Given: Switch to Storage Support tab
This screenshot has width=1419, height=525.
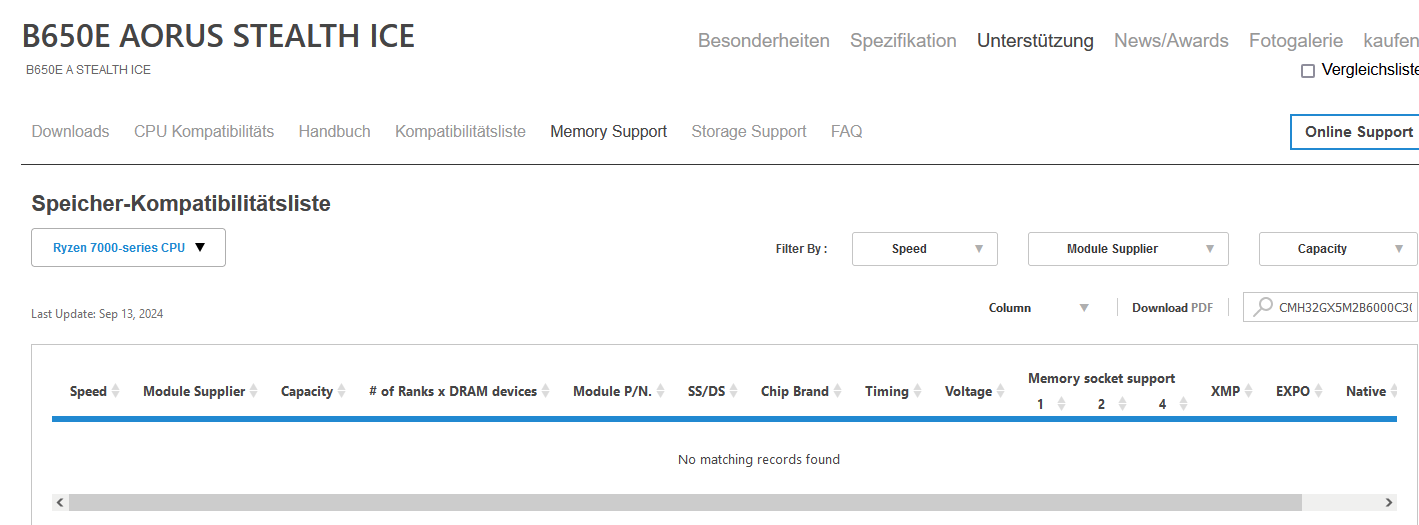Looking at the screenshot, I should point(749,132).
